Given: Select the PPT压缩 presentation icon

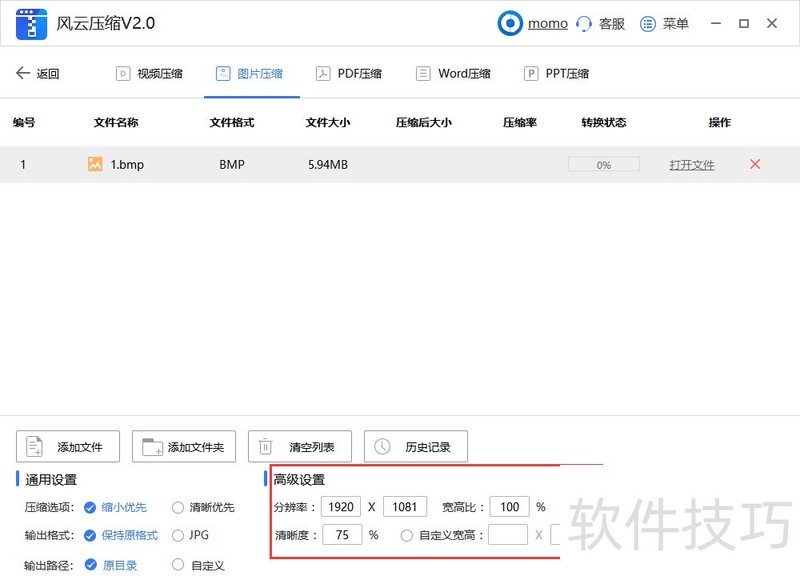Looking at the screenshot, I should (530, 72).
